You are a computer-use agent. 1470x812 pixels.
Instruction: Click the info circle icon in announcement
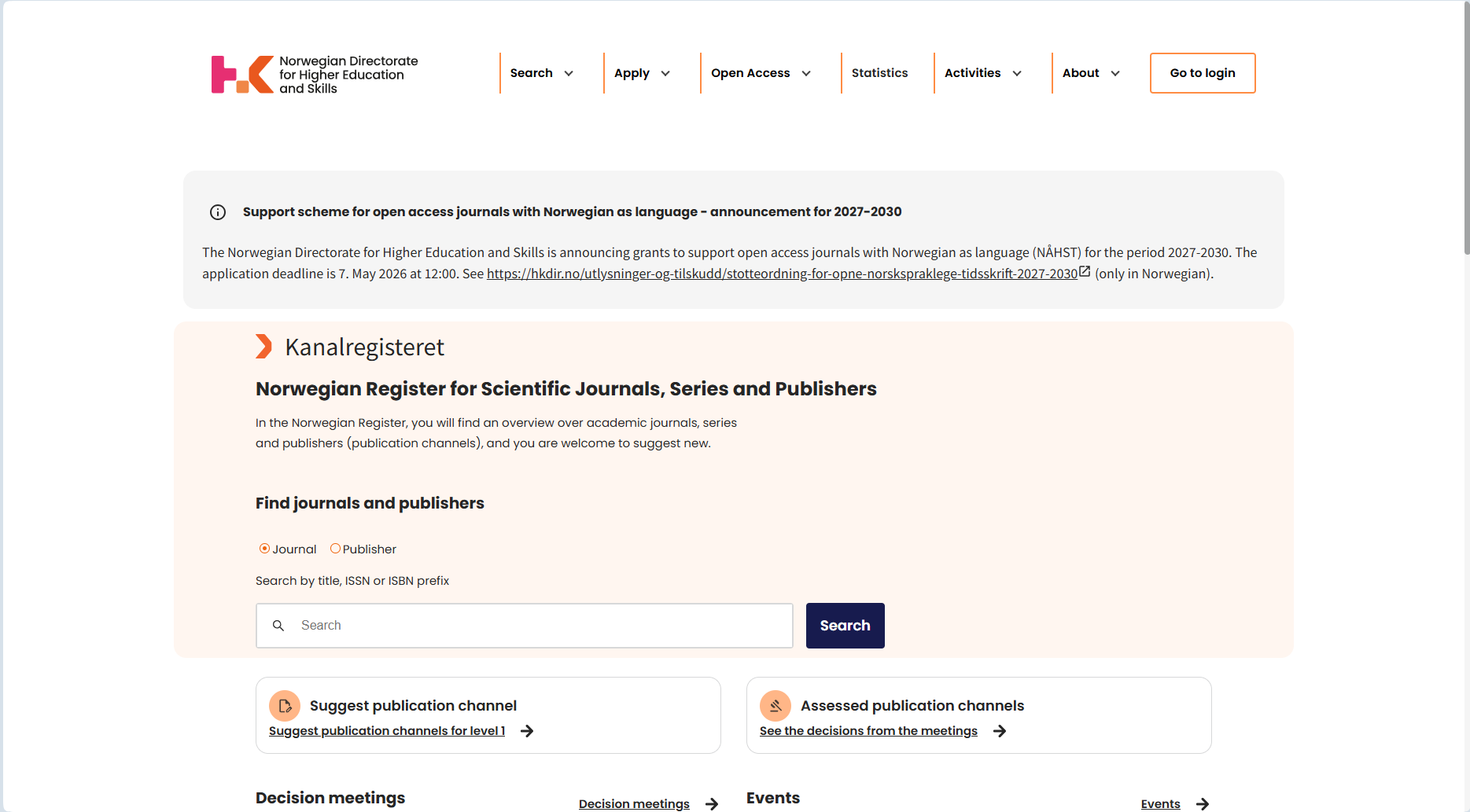(218, 212)
